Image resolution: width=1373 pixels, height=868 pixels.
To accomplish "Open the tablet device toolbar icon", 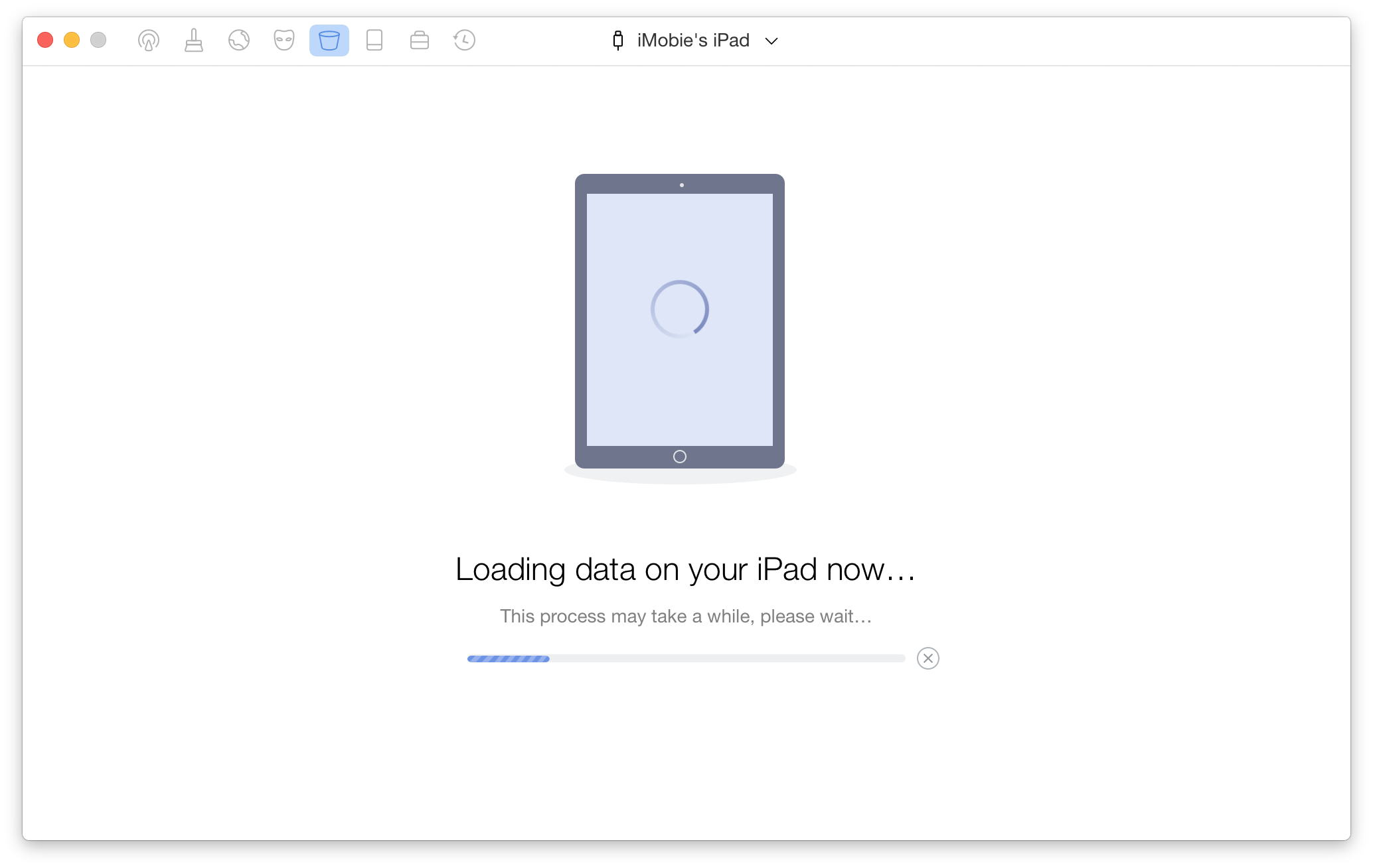I will pyautogui.click(x=374, y=40).
